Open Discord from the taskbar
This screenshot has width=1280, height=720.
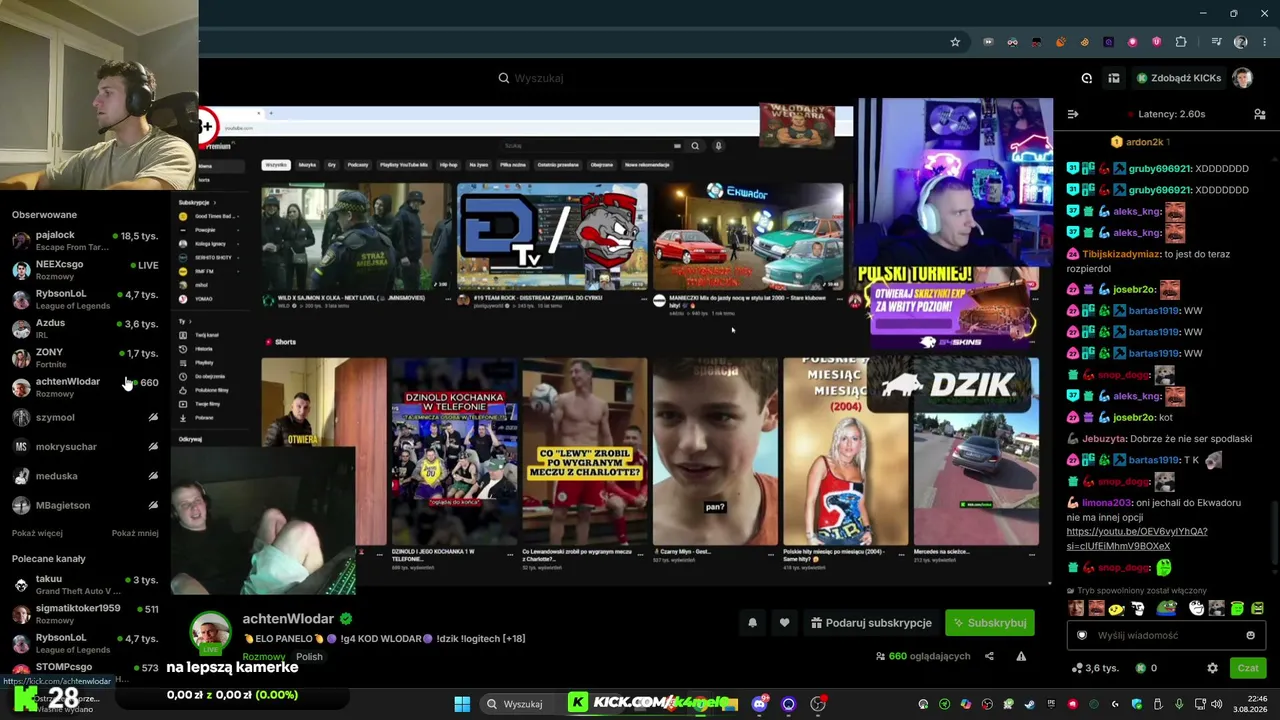(759, 704)
